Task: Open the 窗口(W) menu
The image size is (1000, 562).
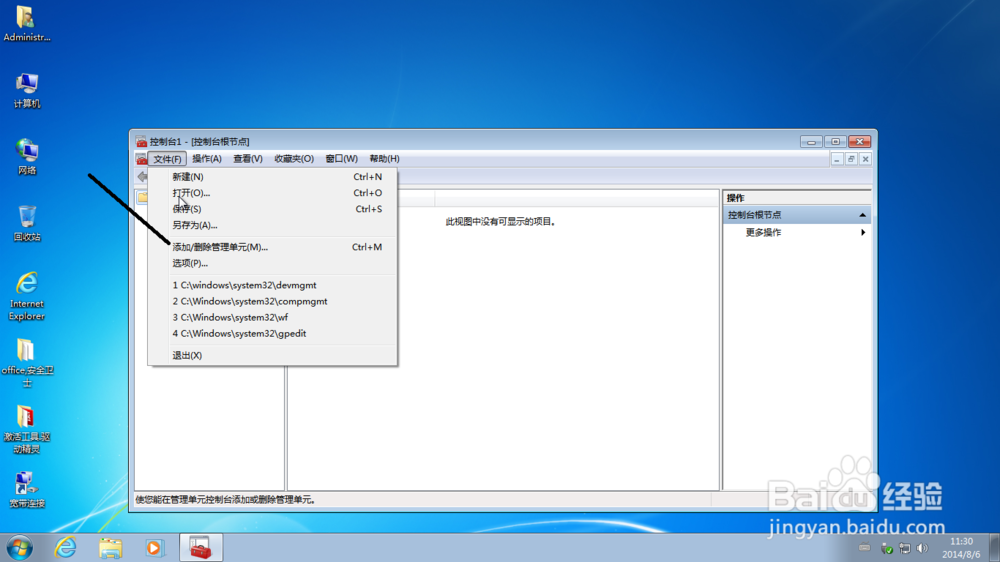Action: [x=341, y=159]
